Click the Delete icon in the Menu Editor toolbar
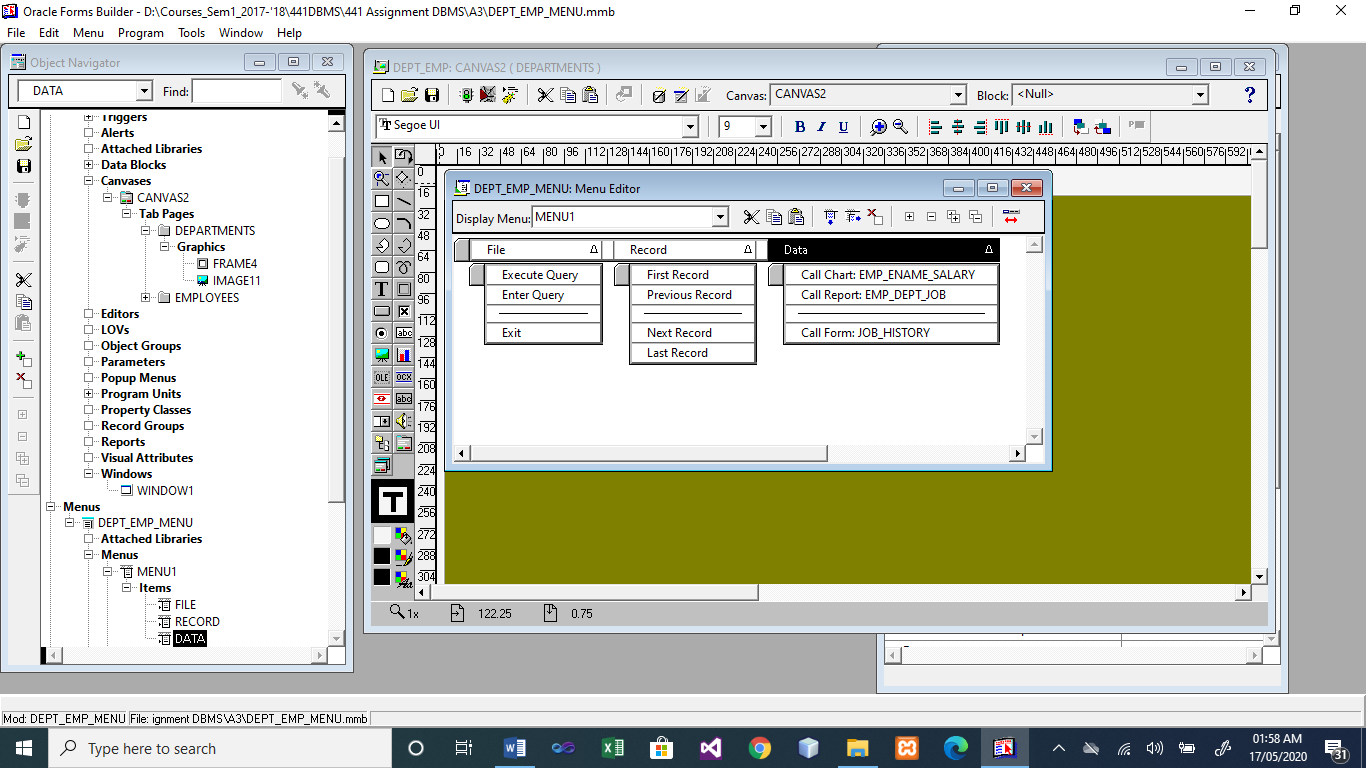Image resolution: width=1366 pixels, height=768 pixels. click(875, 217)
